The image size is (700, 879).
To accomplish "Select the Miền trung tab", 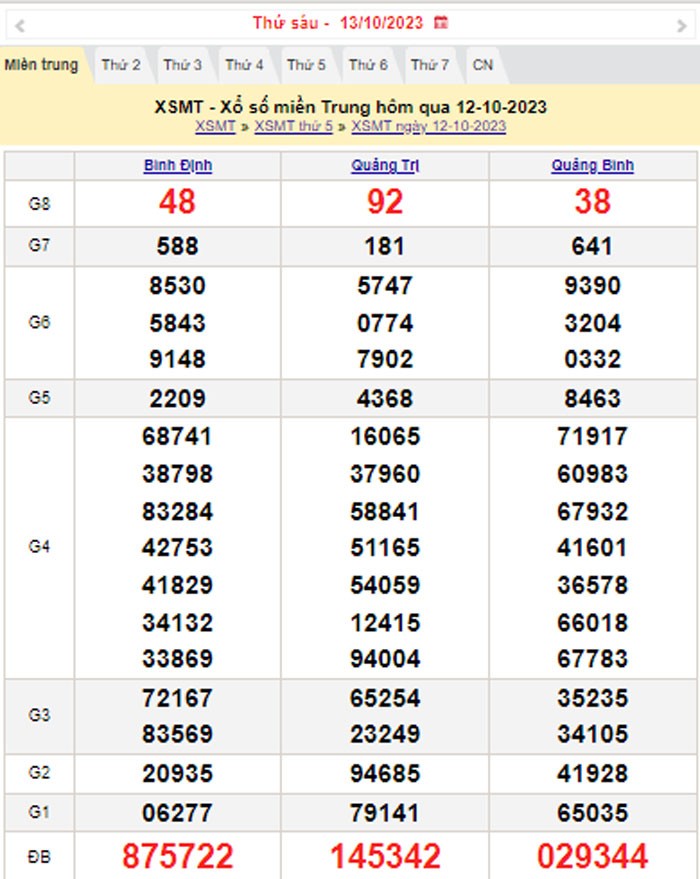I will (41, 65).
